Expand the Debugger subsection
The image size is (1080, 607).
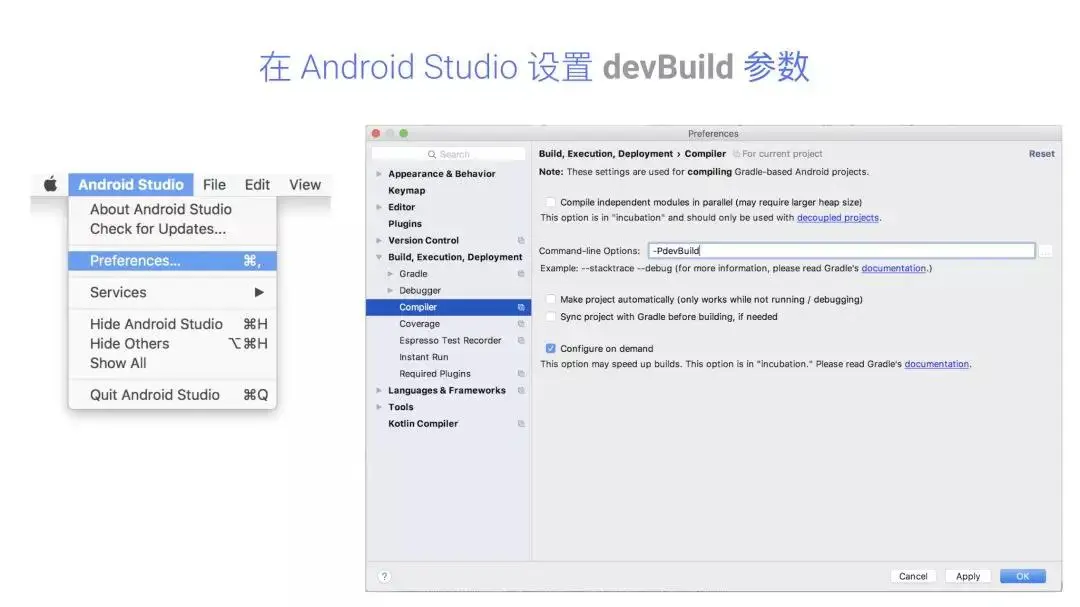click(390, 290)
